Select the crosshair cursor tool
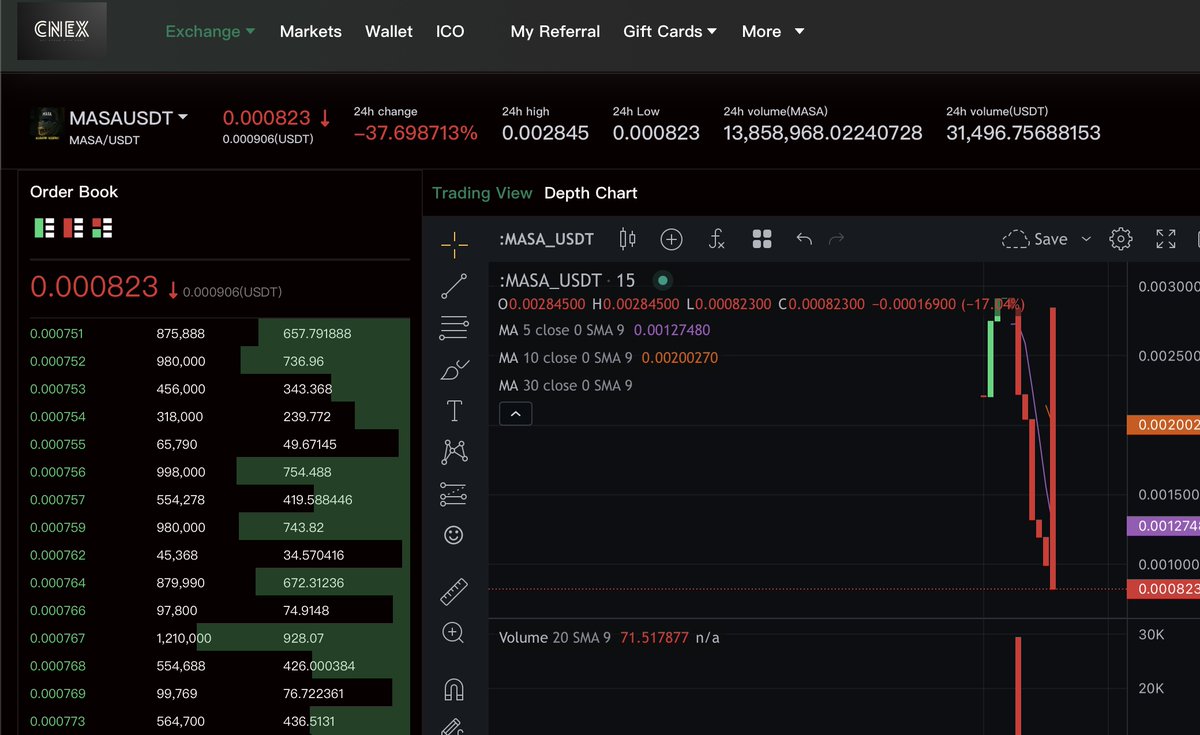This screenshot has height=735, width=1200. click(x=454, y=243)
